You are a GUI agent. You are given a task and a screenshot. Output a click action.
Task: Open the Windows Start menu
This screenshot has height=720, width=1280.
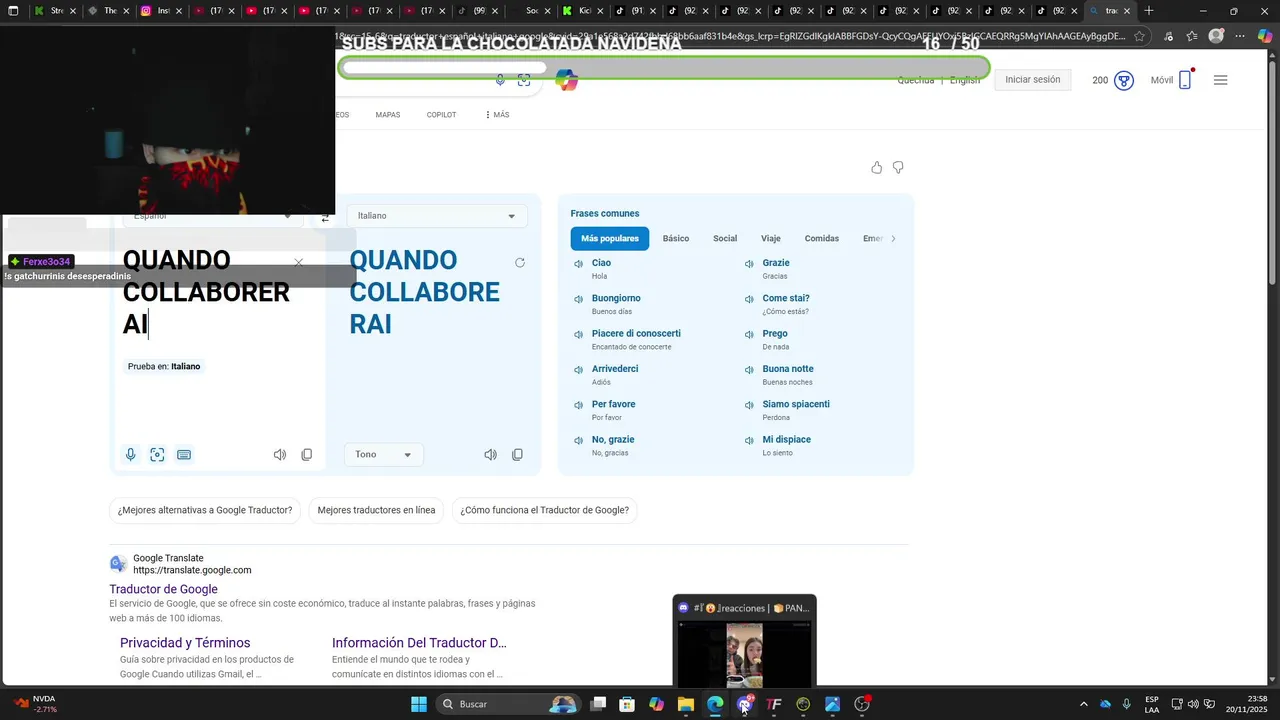(x=419, y=704)
